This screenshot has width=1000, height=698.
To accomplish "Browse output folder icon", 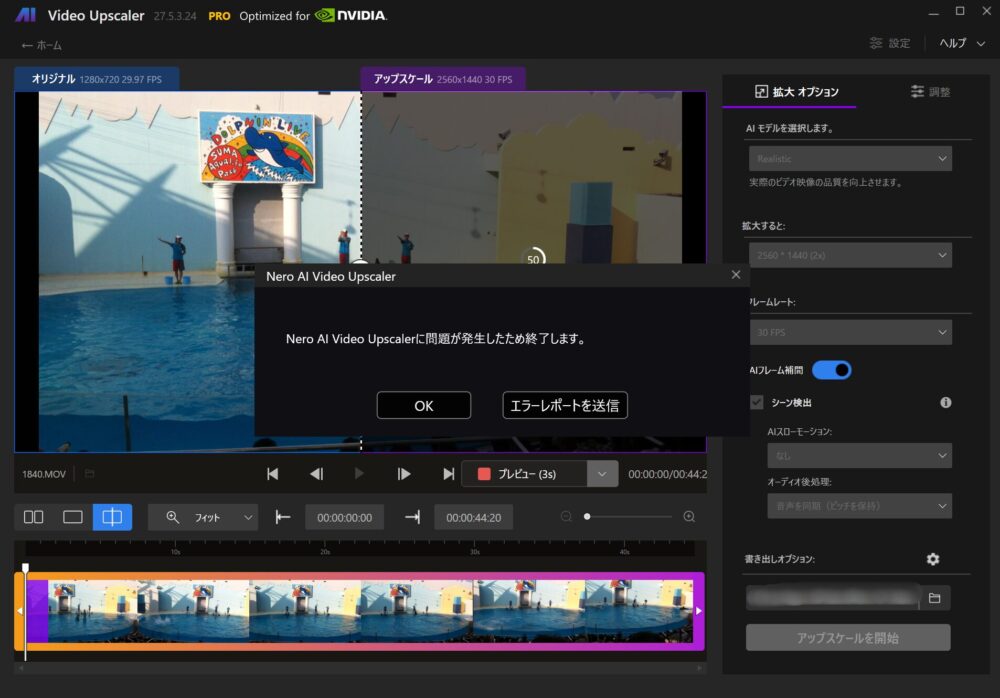I will 934,598.
